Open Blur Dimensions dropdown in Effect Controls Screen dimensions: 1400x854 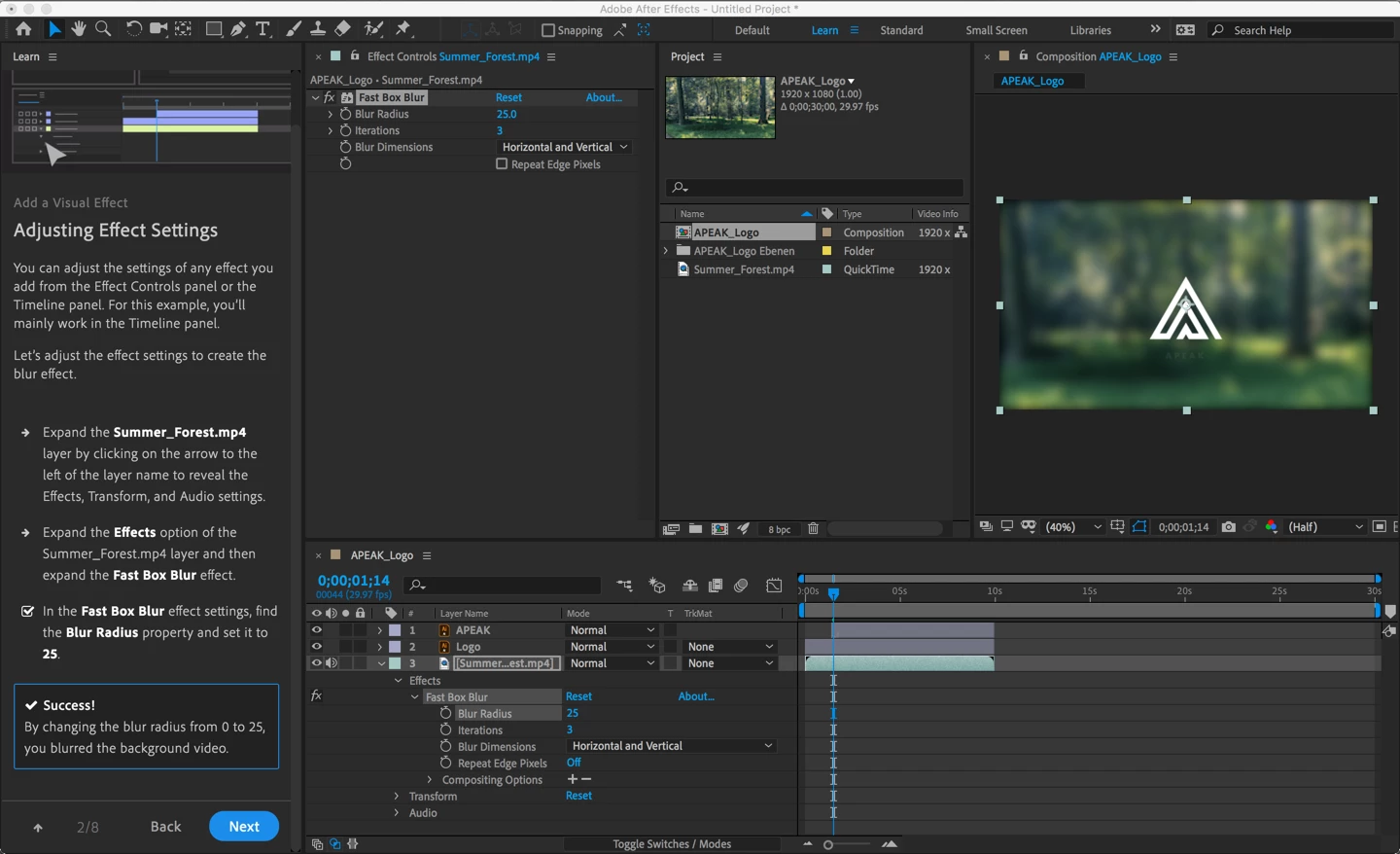click(x=565, y=147)
